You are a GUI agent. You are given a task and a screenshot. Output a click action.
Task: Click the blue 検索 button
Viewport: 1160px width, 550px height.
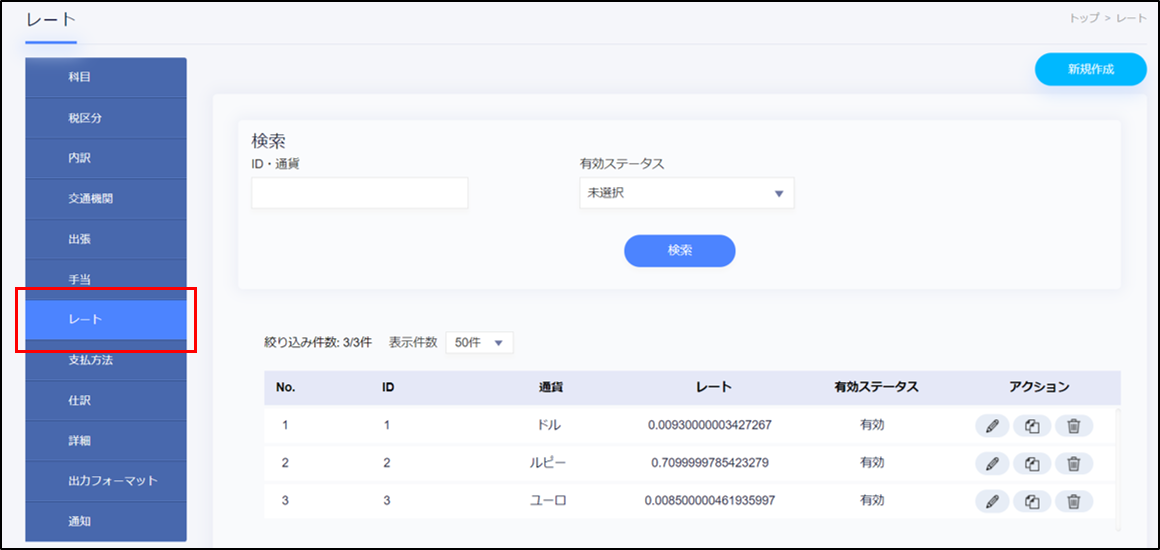tap(679, 251)
